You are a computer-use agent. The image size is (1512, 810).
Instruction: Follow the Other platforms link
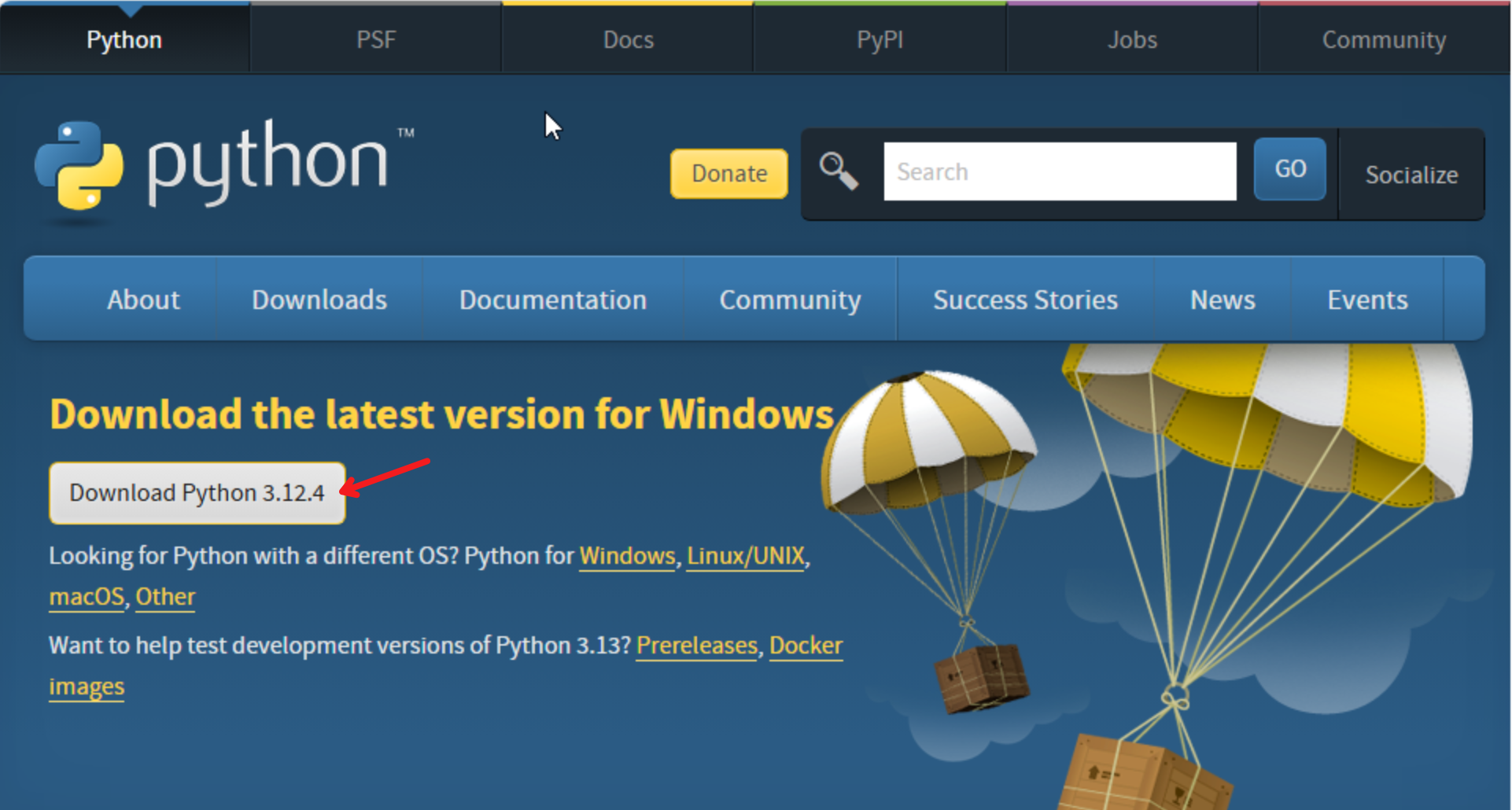coord(165,597)
